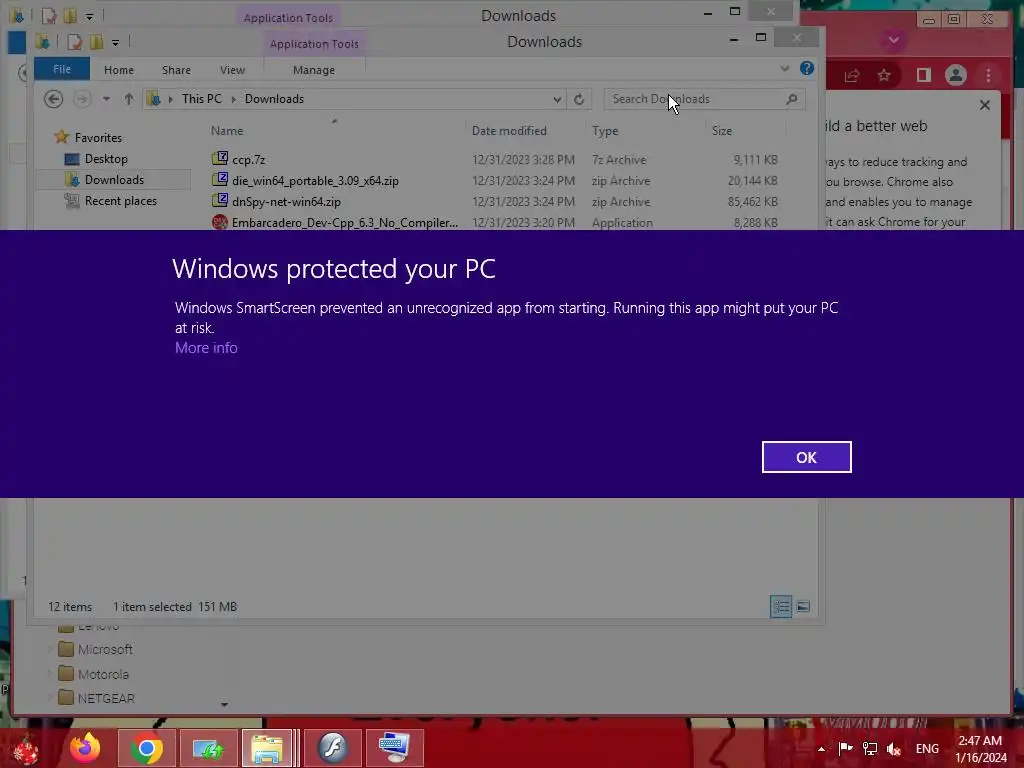The height and width of the screenshot is (768, 1024).
Task: Open Chrome tab search dropdown arrow
Action: (893, 40)
